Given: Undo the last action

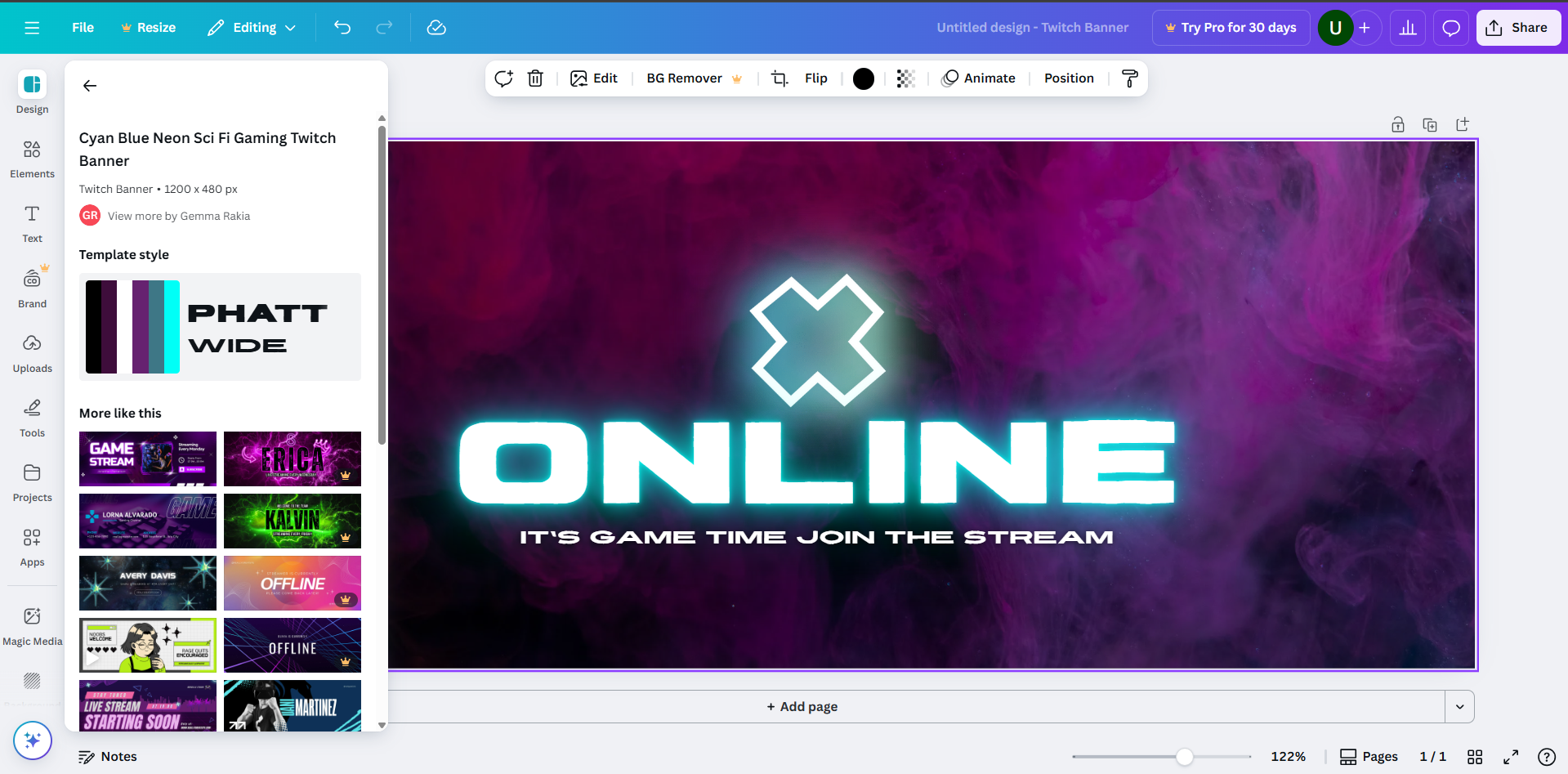Looking at the screenshot, I should (342, 27).
